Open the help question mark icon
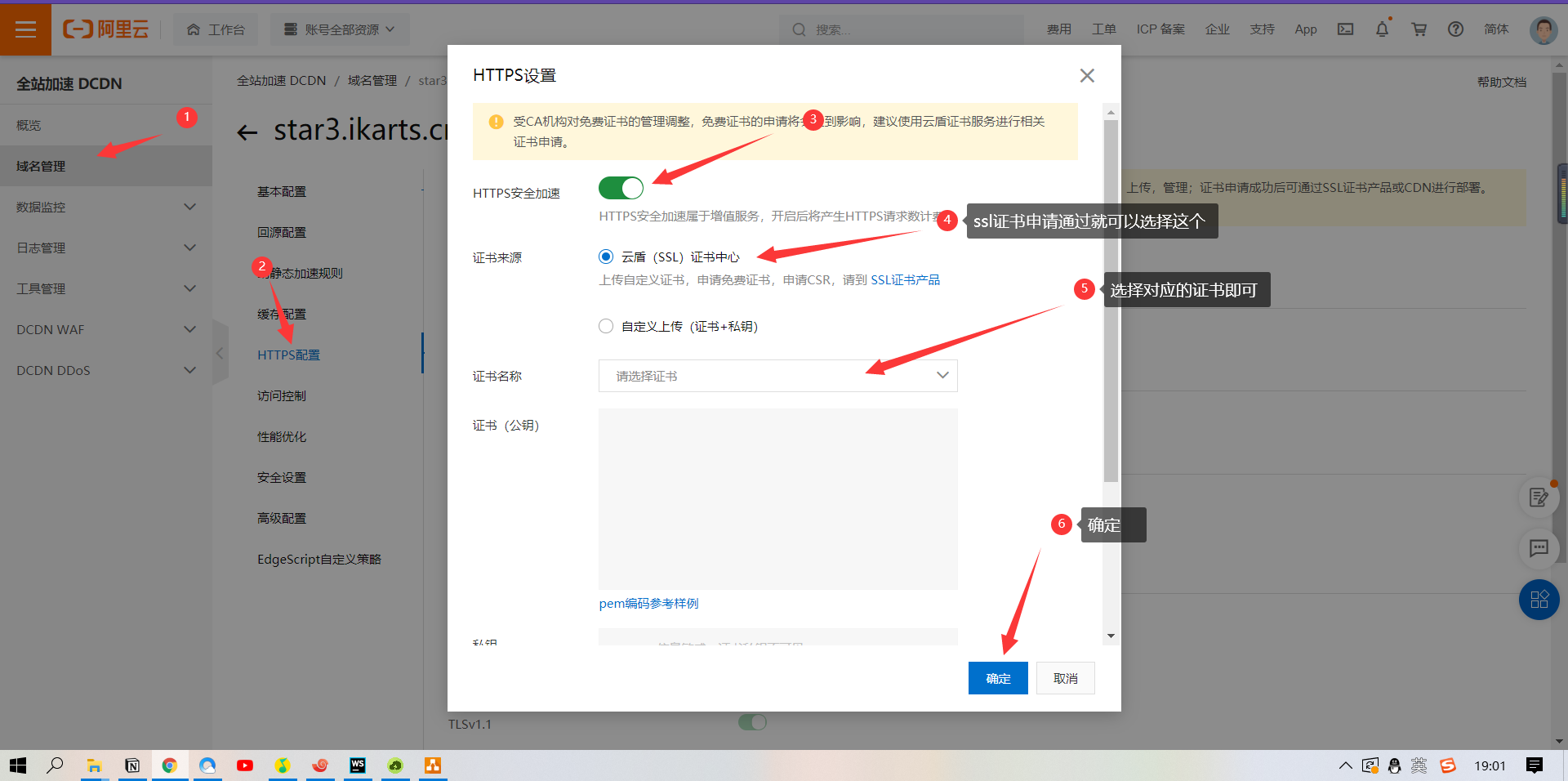 [1455, 29]
